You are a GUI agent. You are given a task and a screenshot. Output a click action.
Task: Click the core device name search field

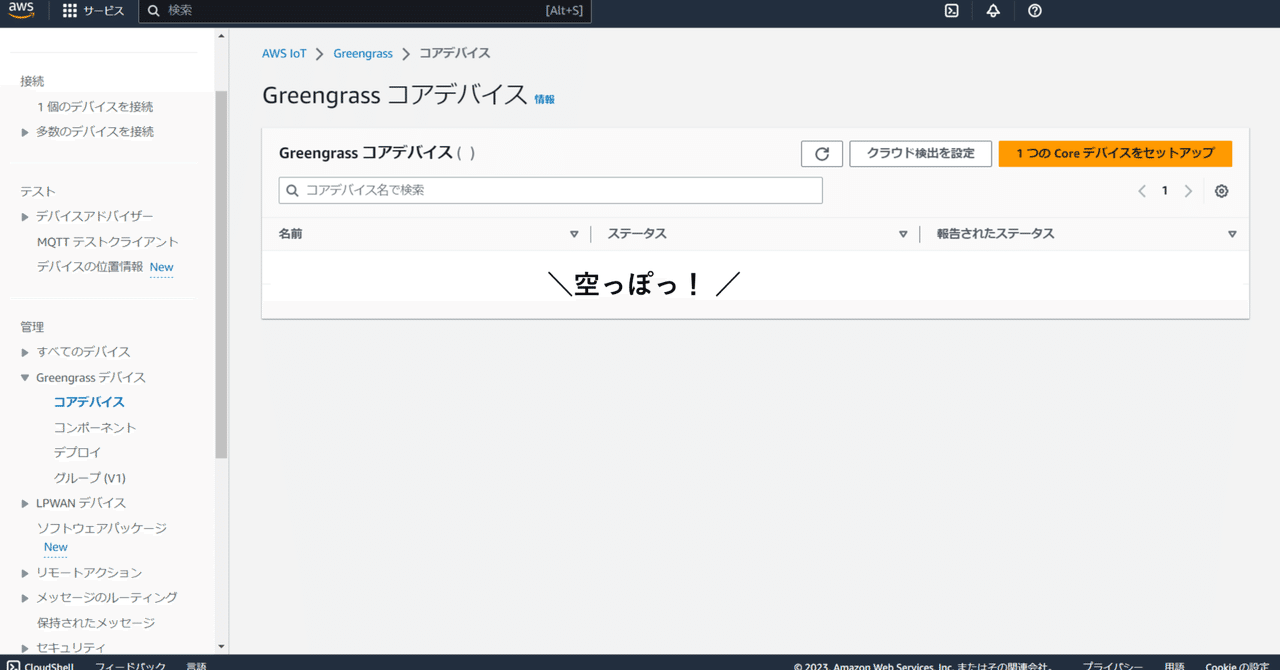550,190
